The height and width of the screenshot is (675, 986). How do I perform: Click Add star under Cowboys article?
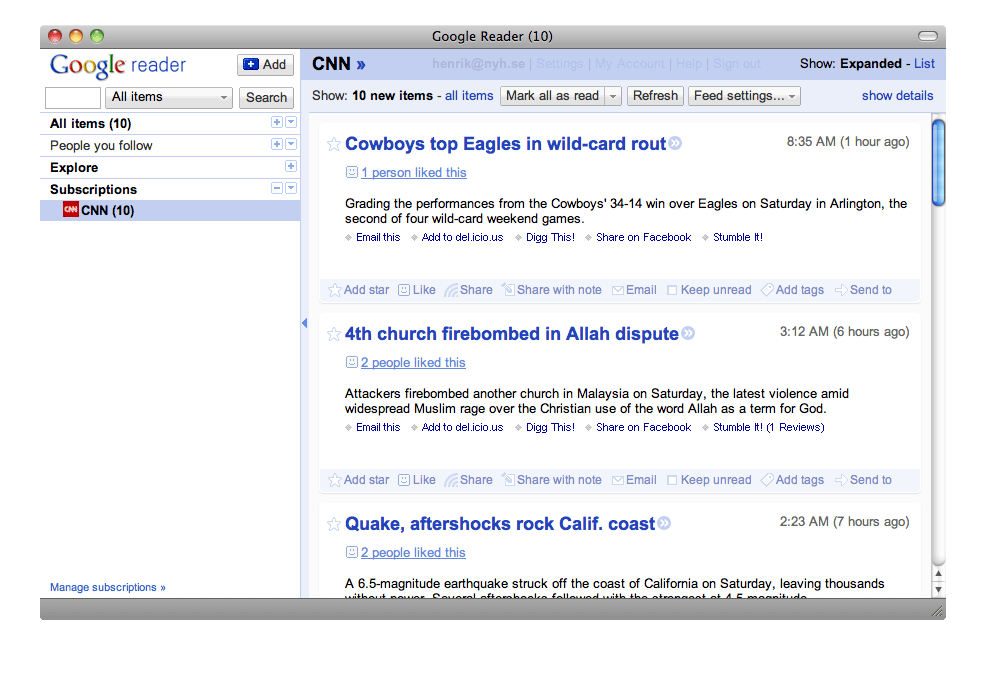point(359,290)
